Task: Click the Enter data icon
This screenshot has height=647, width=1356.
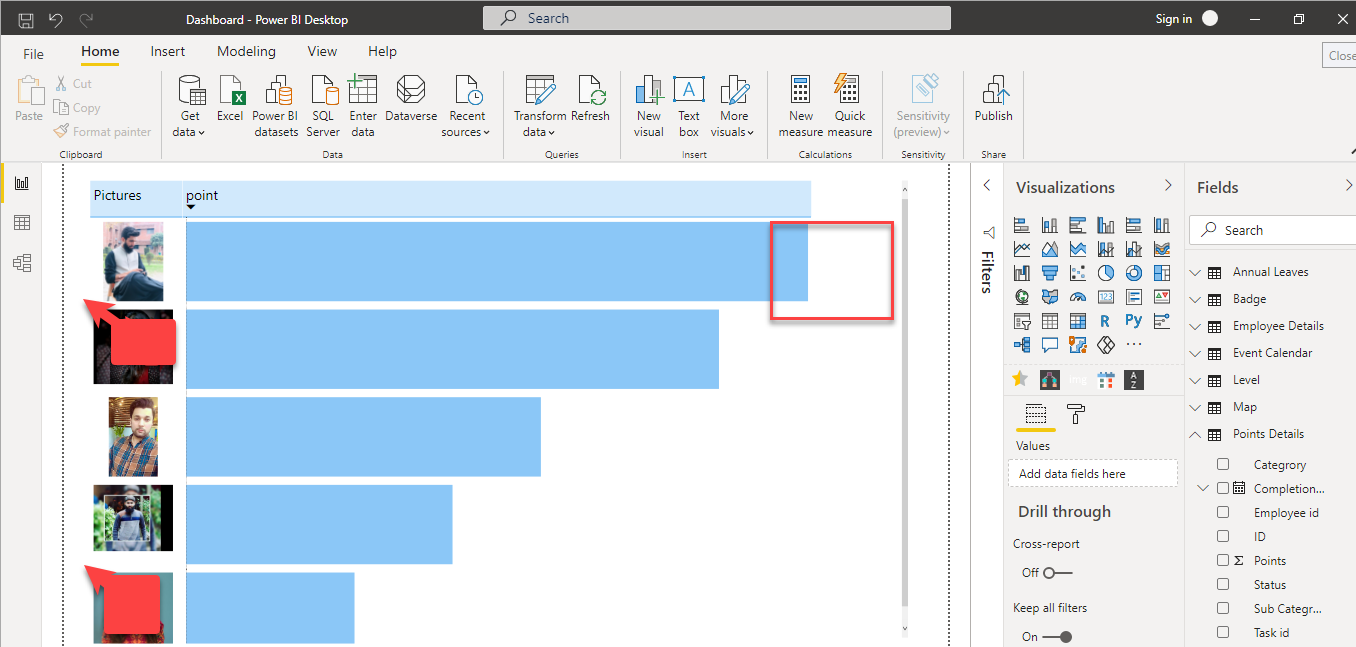Action: 363,90
